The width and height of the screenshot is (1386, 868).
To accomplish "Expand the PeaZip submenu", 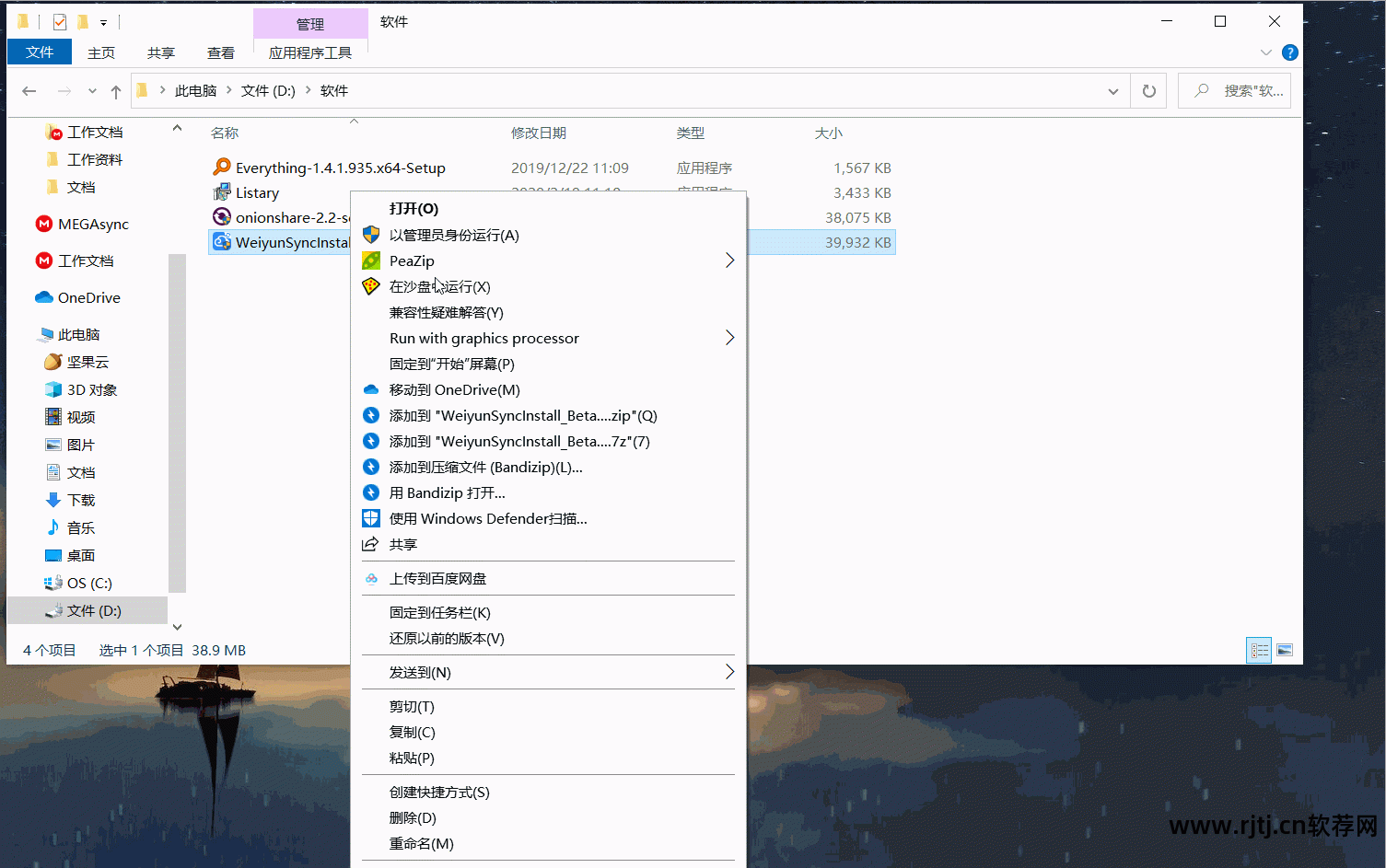I will pyautogui.click(x=729, y=260).
